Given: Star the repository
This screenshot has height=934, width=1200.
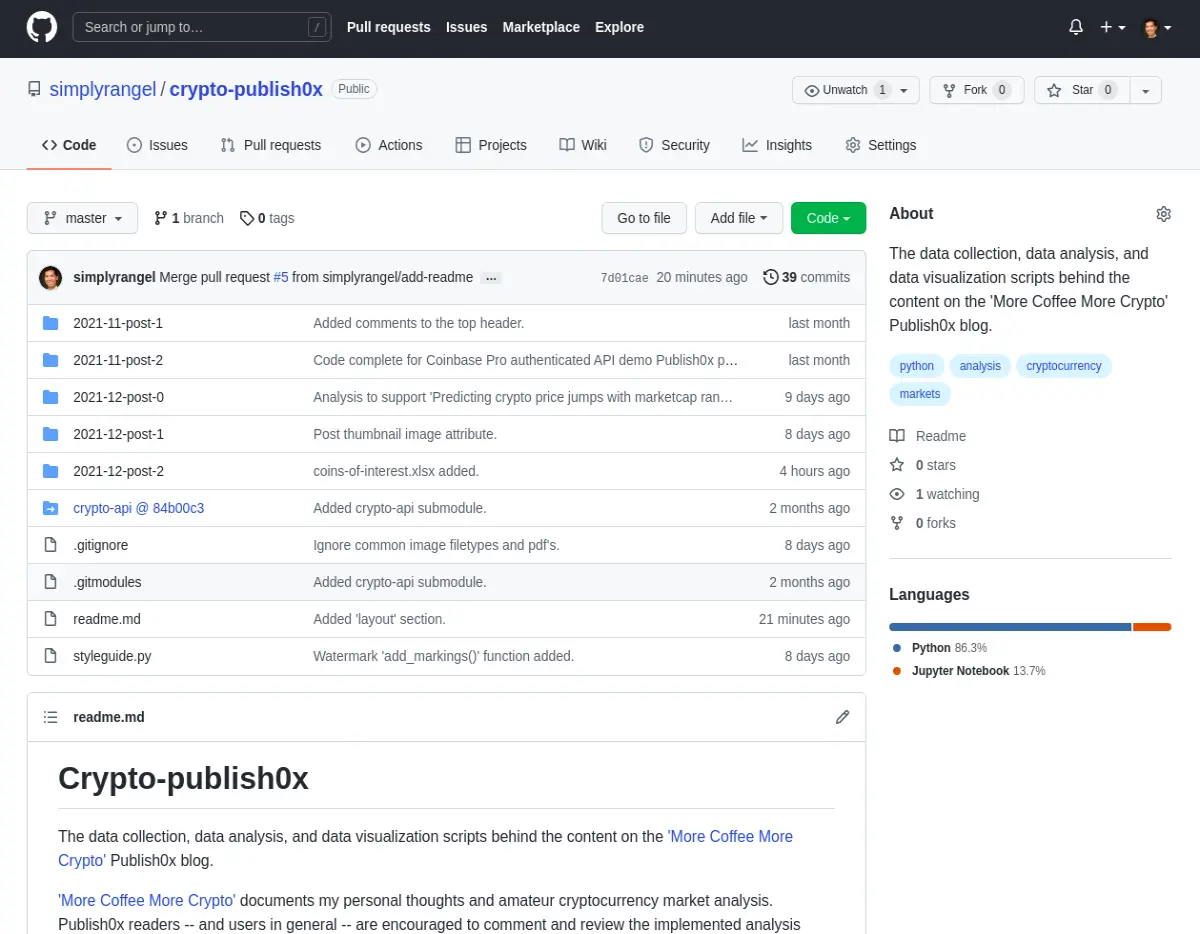Looking at the screenshot, I should tap(1082, 90).
